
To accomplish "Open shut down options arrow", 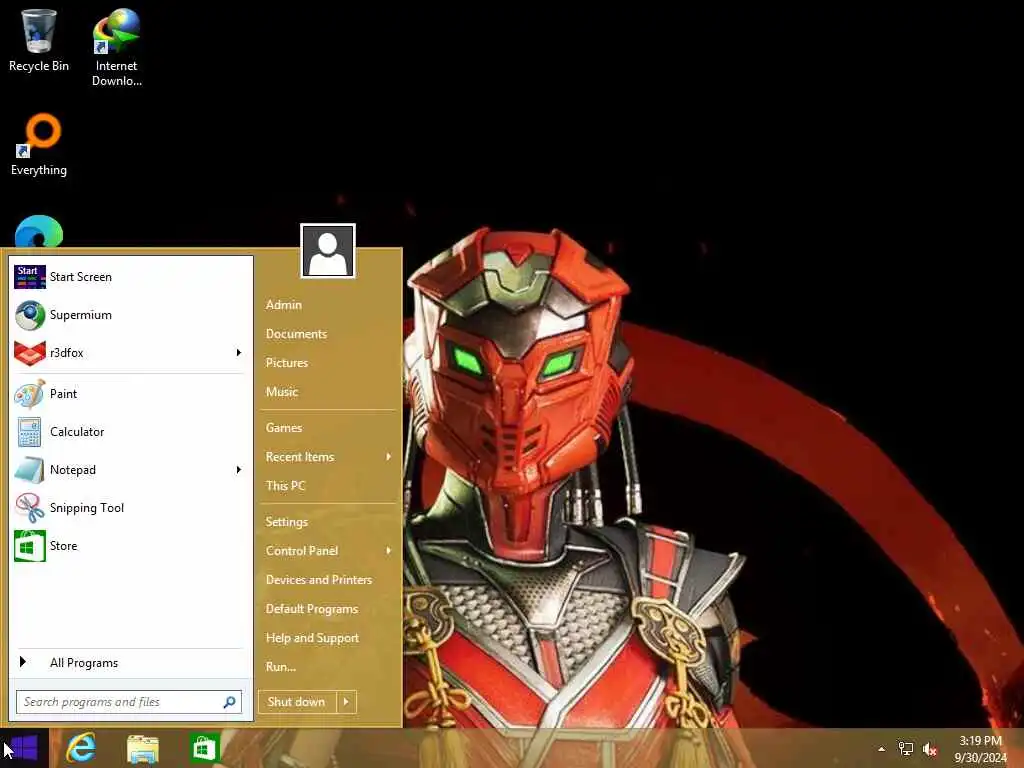I will (x=346, y=702).
